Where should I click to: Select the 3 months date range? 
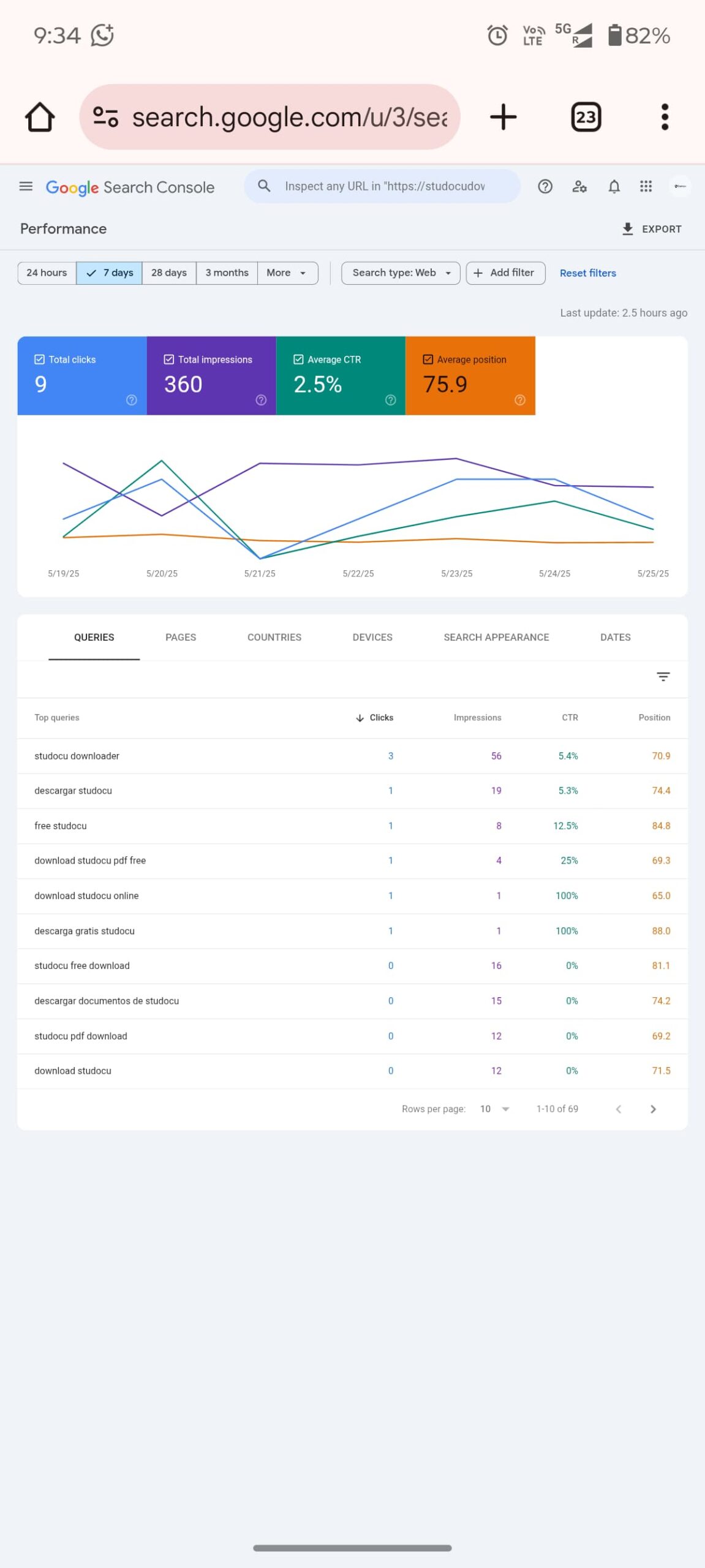point(227,273)
